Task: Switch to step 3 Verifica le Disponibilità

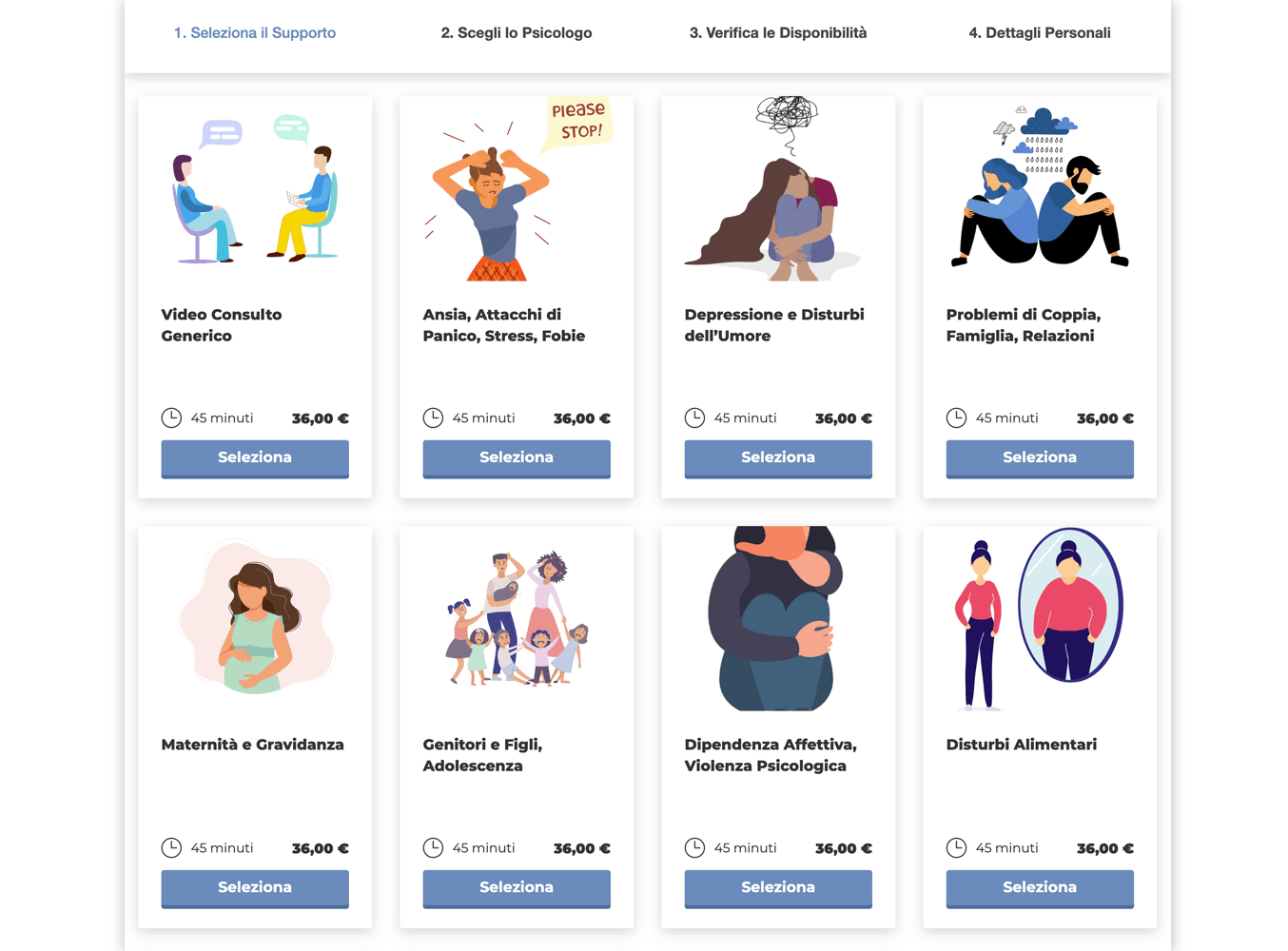Action: 778,32
